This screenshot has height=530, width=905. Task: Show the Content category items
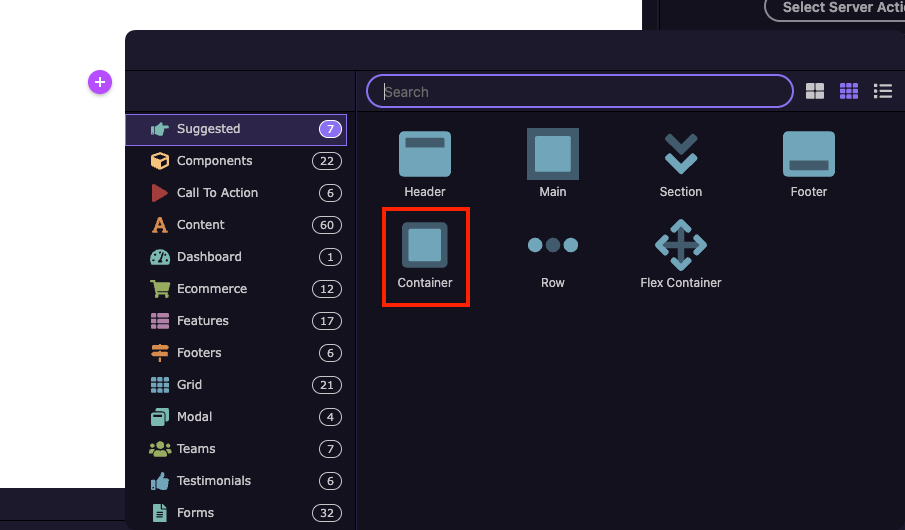235,225
